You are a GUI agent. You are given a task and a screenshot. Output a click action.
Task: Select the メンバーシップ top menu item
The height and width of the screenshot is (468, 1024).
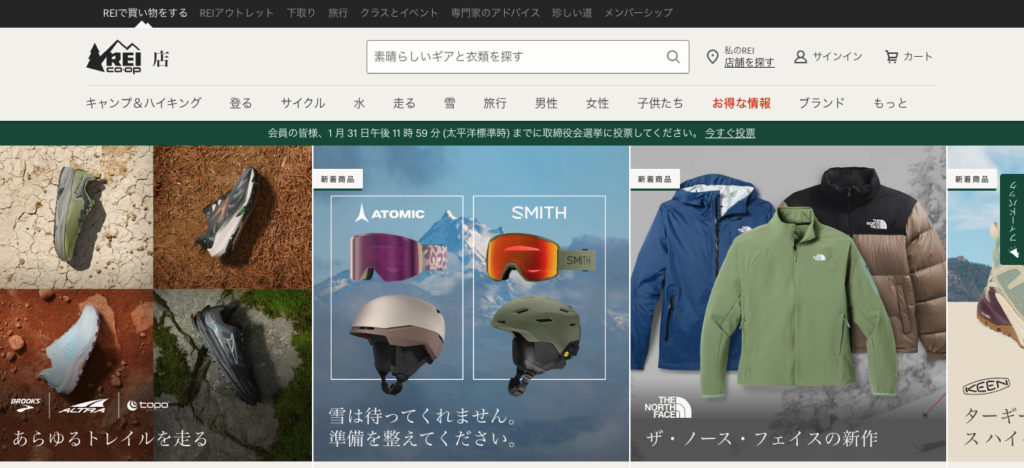coord(641,13)
